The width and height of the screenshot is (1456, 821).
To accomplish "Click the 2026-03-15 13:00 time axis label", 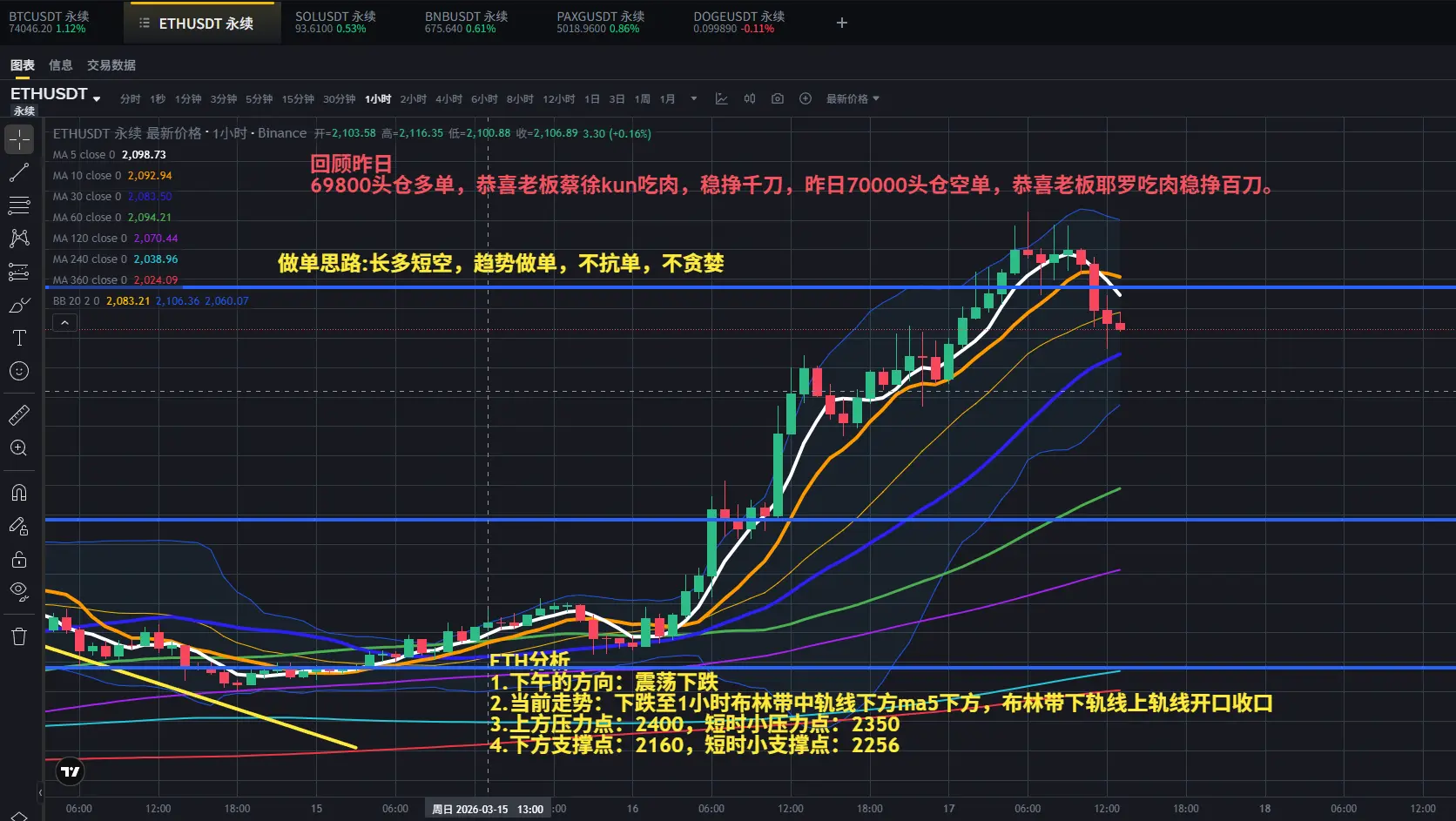I will pyautogui.click(x=488, y=809).
